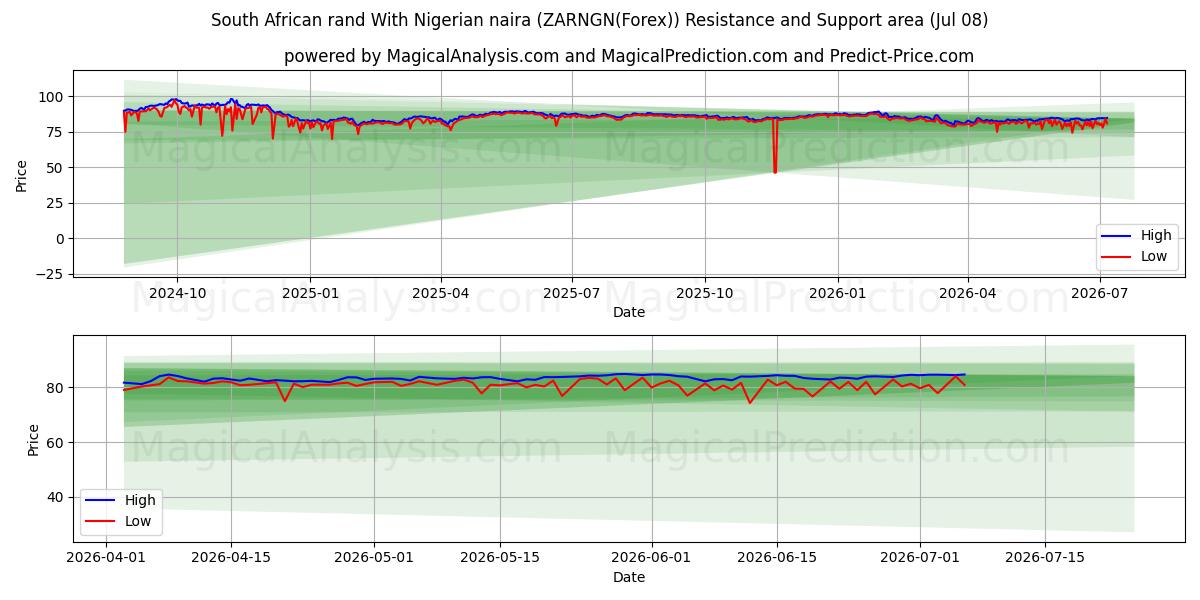Image resolution: width=1200 pixels, height=600 pixels.
Task: Click 'Low' in the bottom chart legend
Action: [x=138, y=521]
